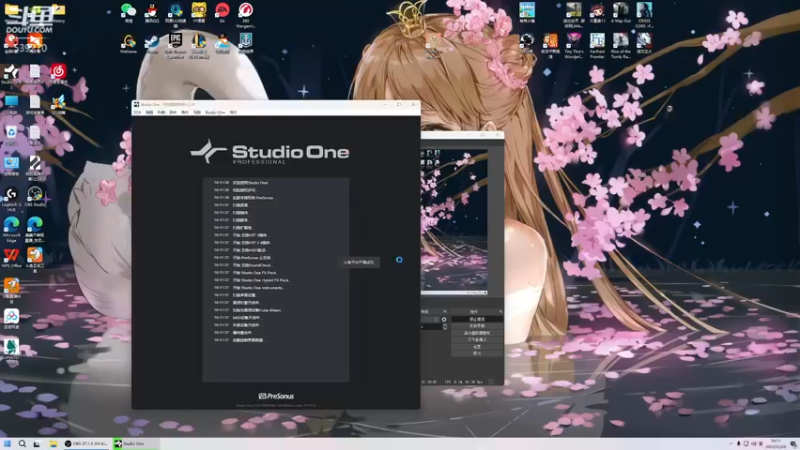Click the OBS preview canvas thumbnail

coord(454,222)
